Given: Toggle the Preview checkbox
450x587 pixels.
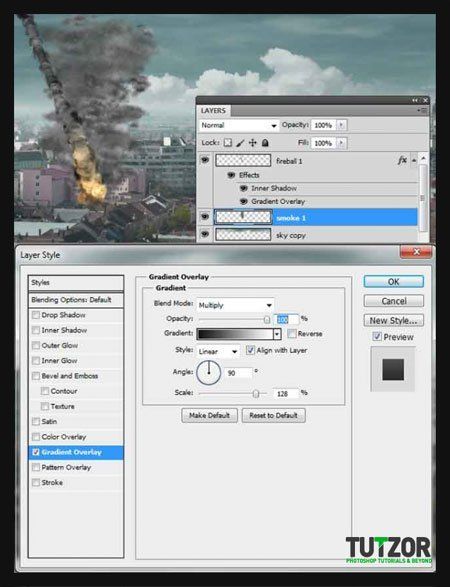Looking at the screenshot, I should pyautogui.click(x=377, y=337).
